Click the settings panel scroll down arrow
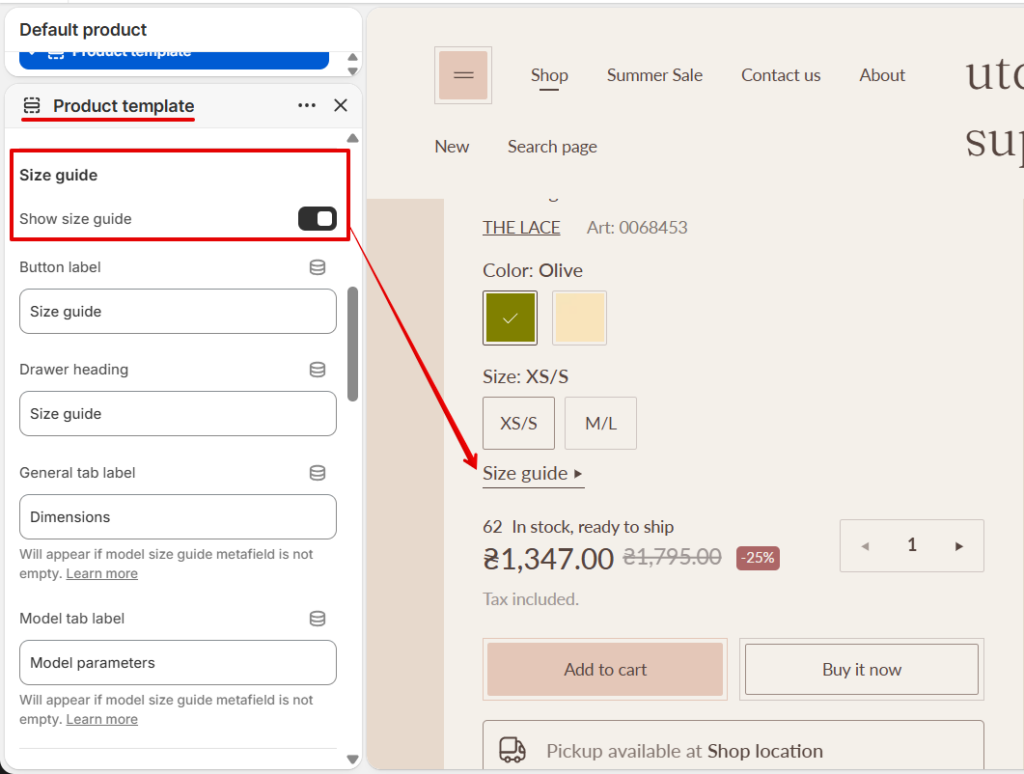Image resolution: width=1024 pixels, height=774 pixels. point(353,760)
